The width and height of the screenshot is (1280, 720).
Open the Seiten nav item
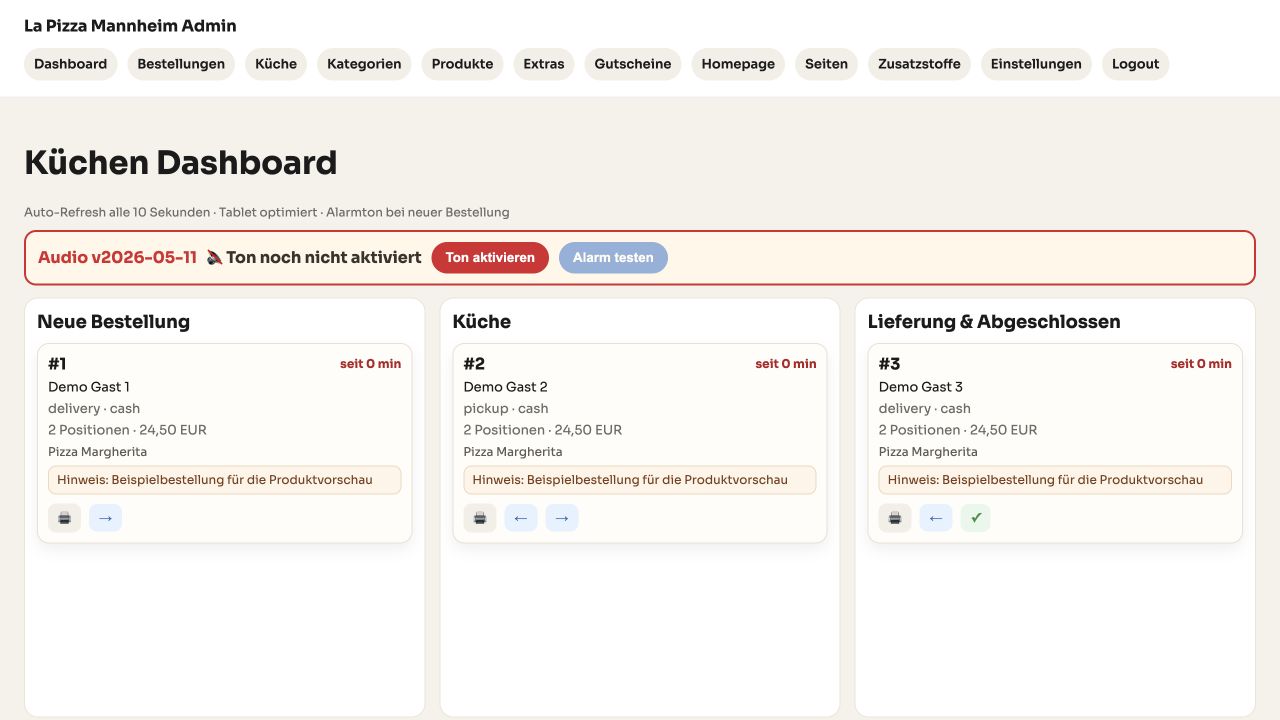827,64
